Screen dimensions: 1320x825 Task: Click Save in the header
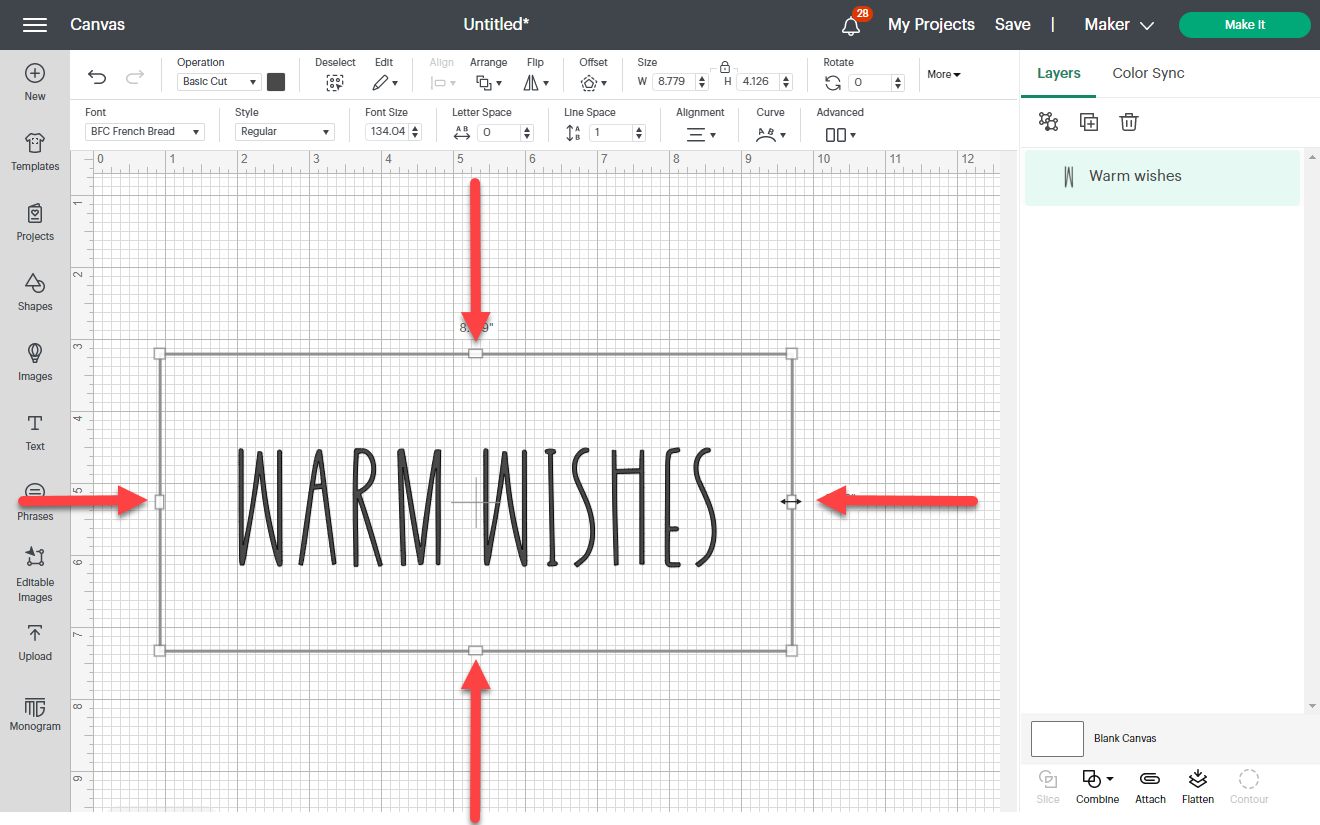(x=1012, y=24)
